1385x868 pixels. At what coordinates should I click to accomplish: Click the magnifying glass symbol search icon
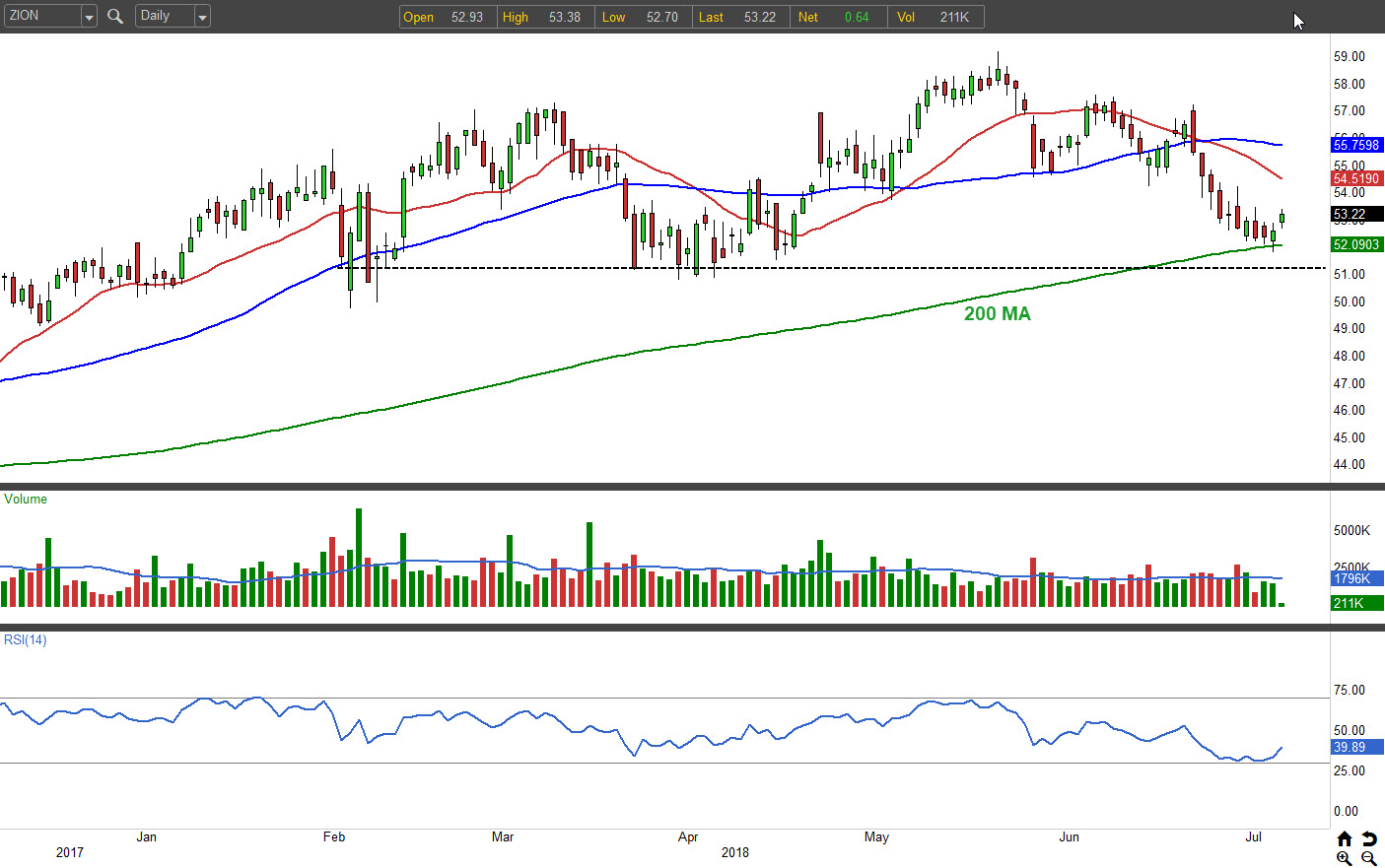point(115,16)
